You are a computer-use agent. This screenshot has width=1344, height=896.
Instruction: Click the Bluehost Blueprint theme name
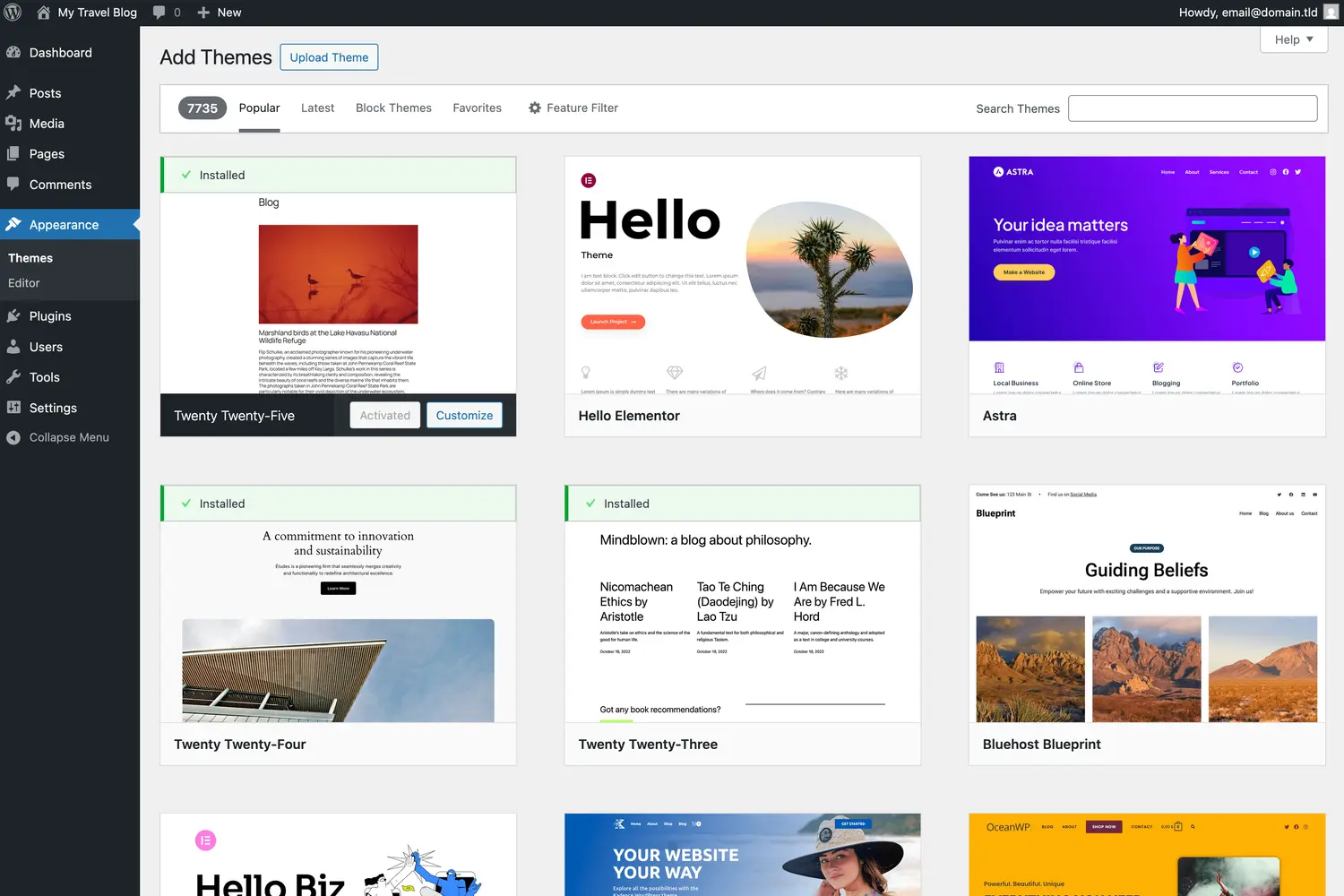tap(1042, 745)
